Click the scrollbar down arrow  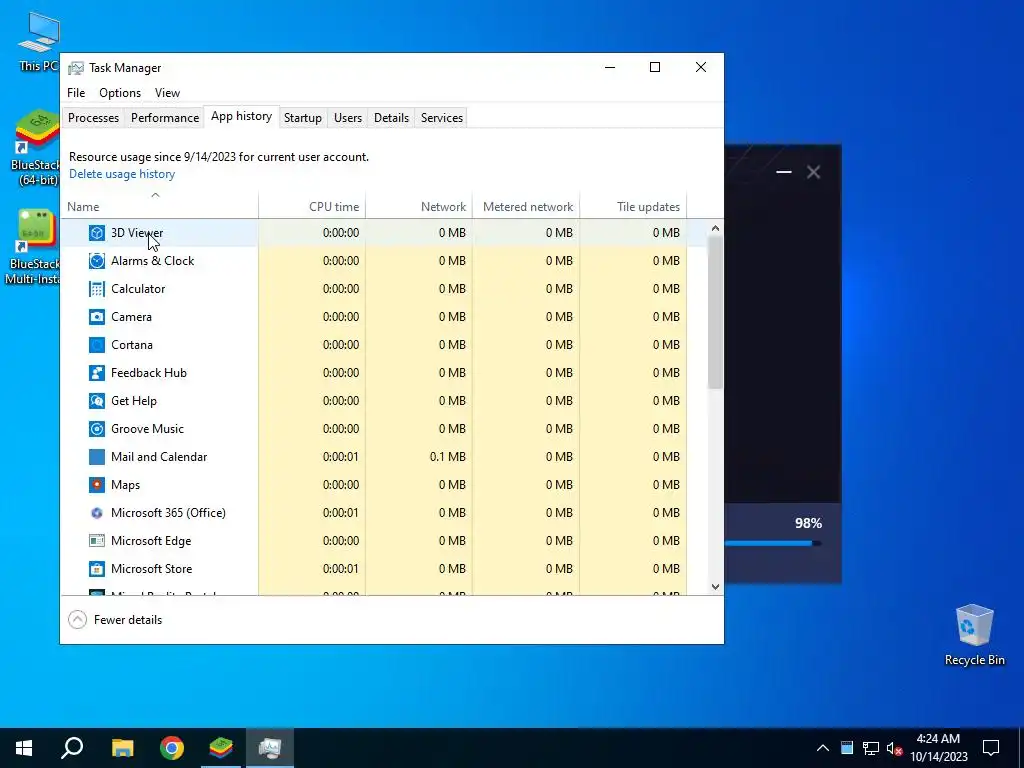pyautogui.click(x=715, y=586)
